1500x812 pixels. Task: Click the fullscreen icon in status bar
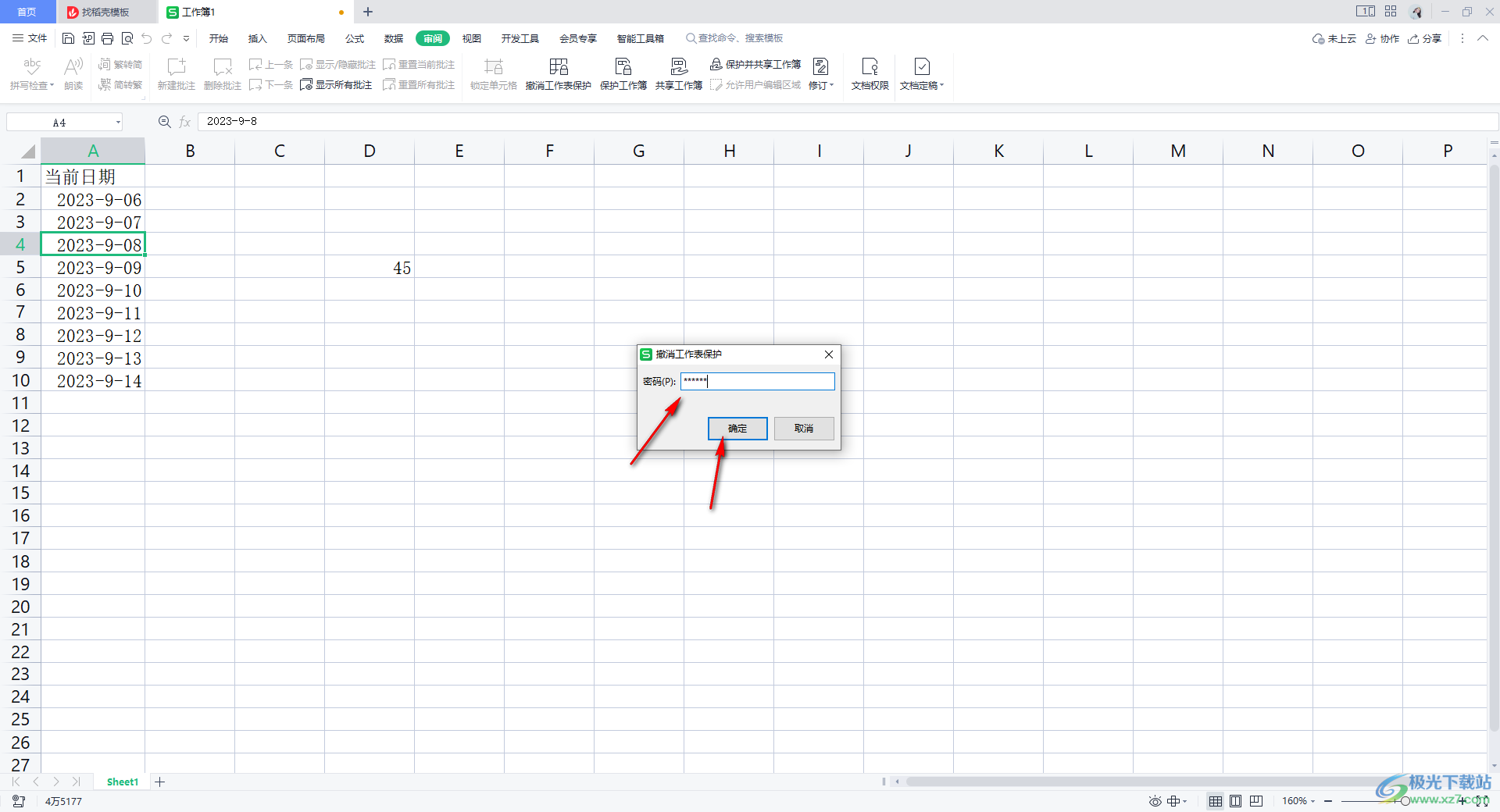click(1482, 801)
